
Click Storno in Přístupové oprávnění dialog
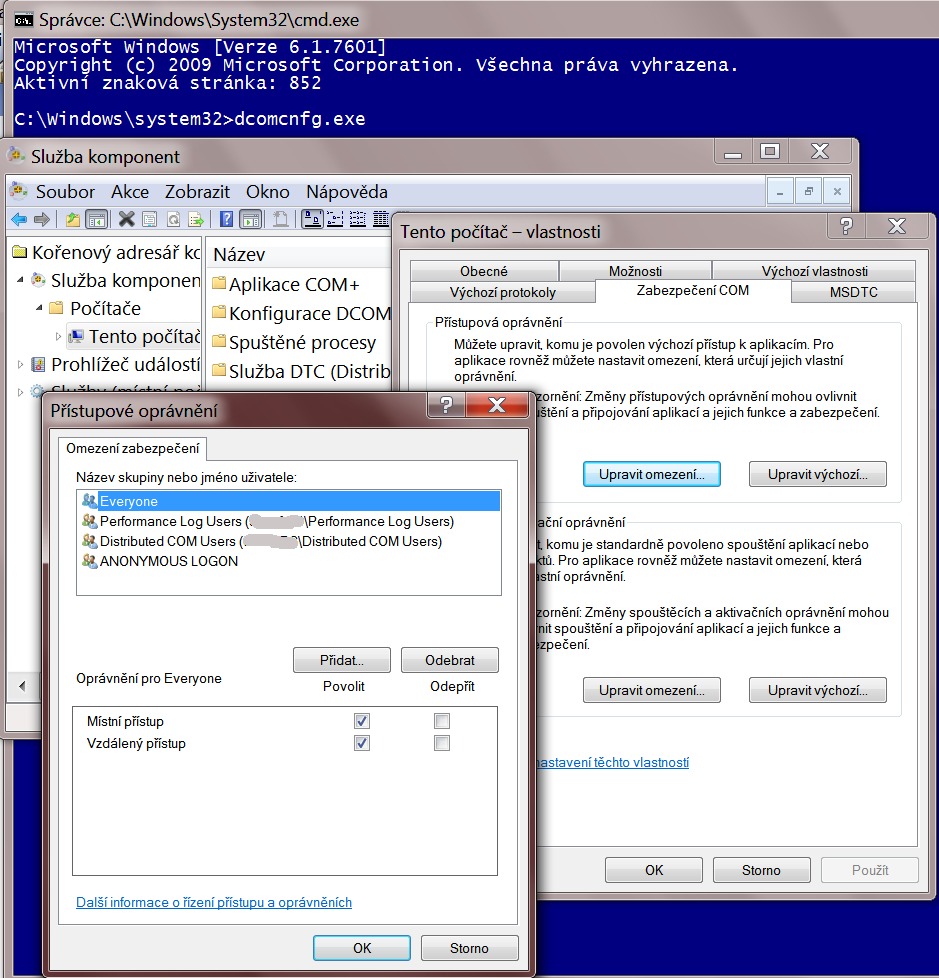click(469, 948)
